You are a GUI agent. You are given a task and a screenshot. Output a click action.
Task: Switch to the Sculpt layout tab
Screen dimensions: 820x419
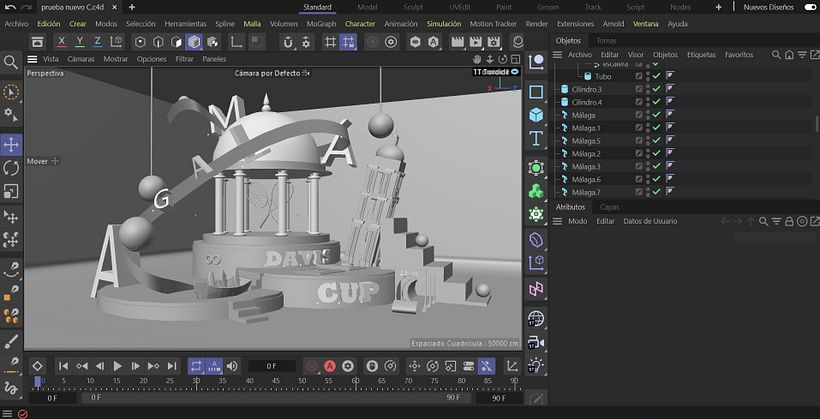[414, 7]
